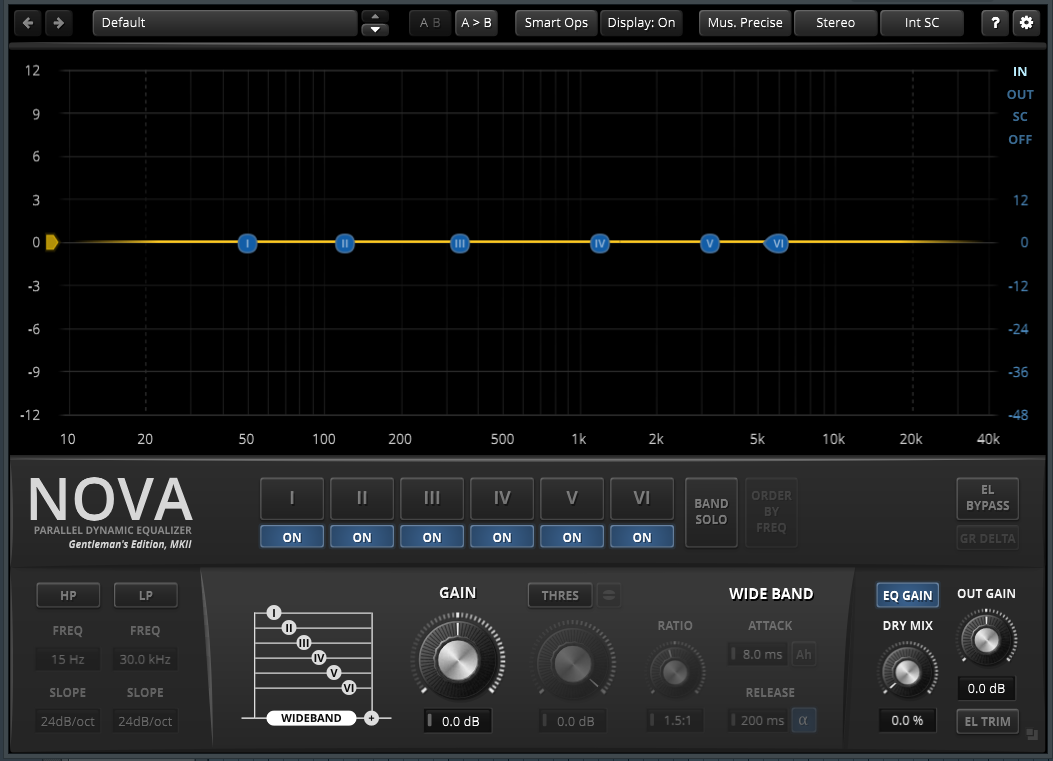This screenshot has width=1053, height=761.
Task: Enable the HP filter
Action: (67, 594)
